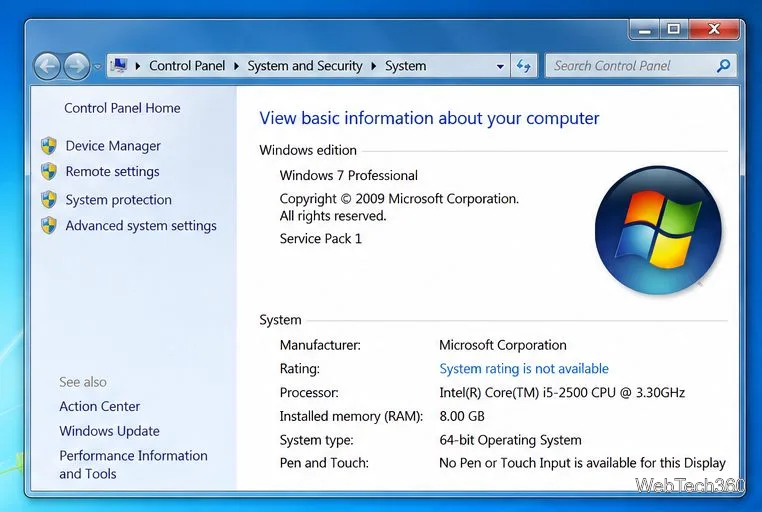Click the 'Copyright © 2009 Microsoft Corporation' text
This screenshot has height=512, width=762.
(399, 199)
